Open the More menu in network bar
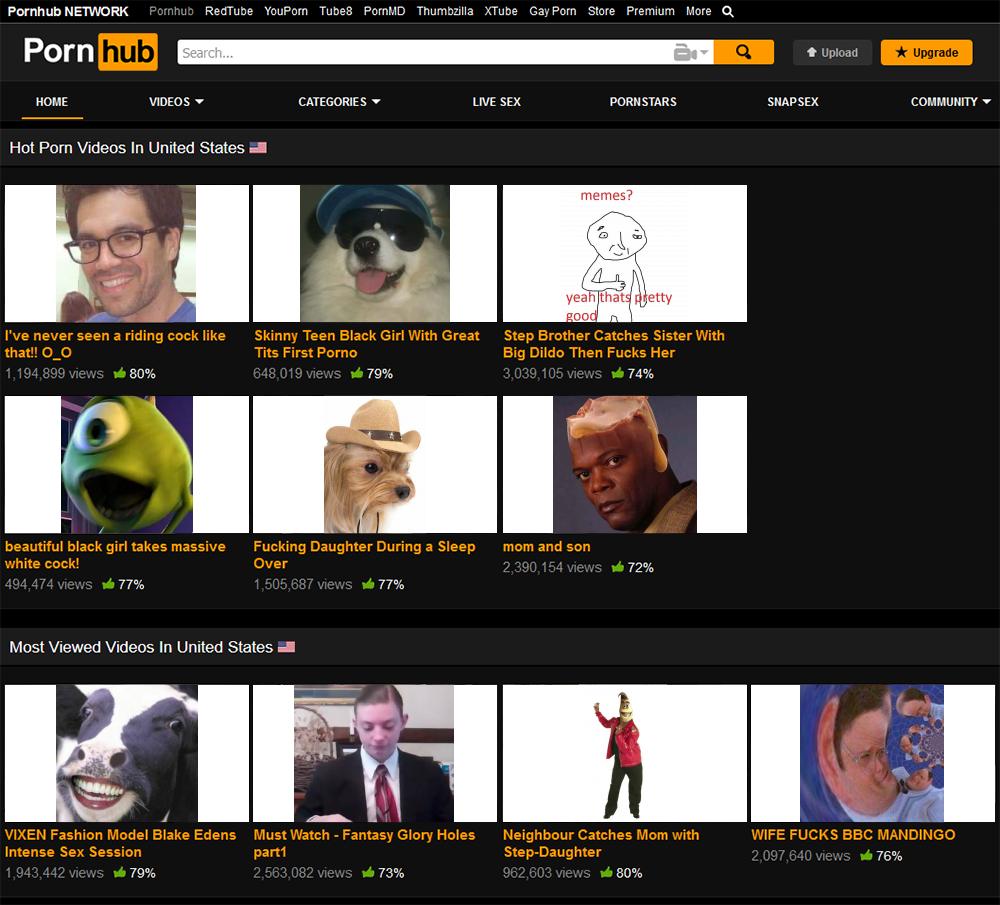 point(698,12)
